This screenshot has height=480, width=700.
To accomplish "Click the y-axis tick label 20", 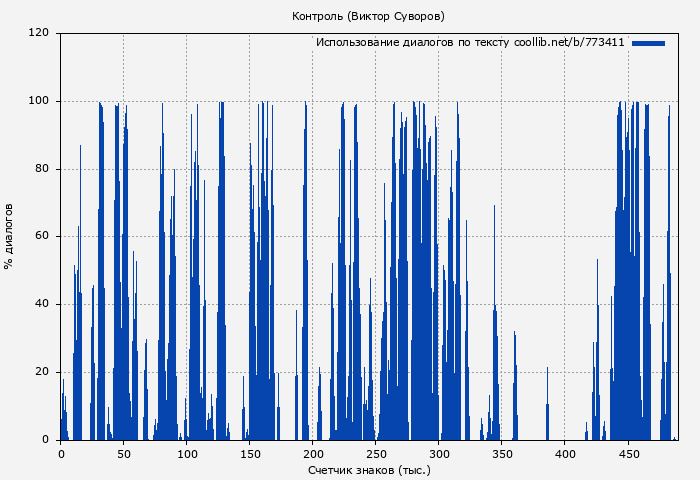I will click(x=42, y=372).
